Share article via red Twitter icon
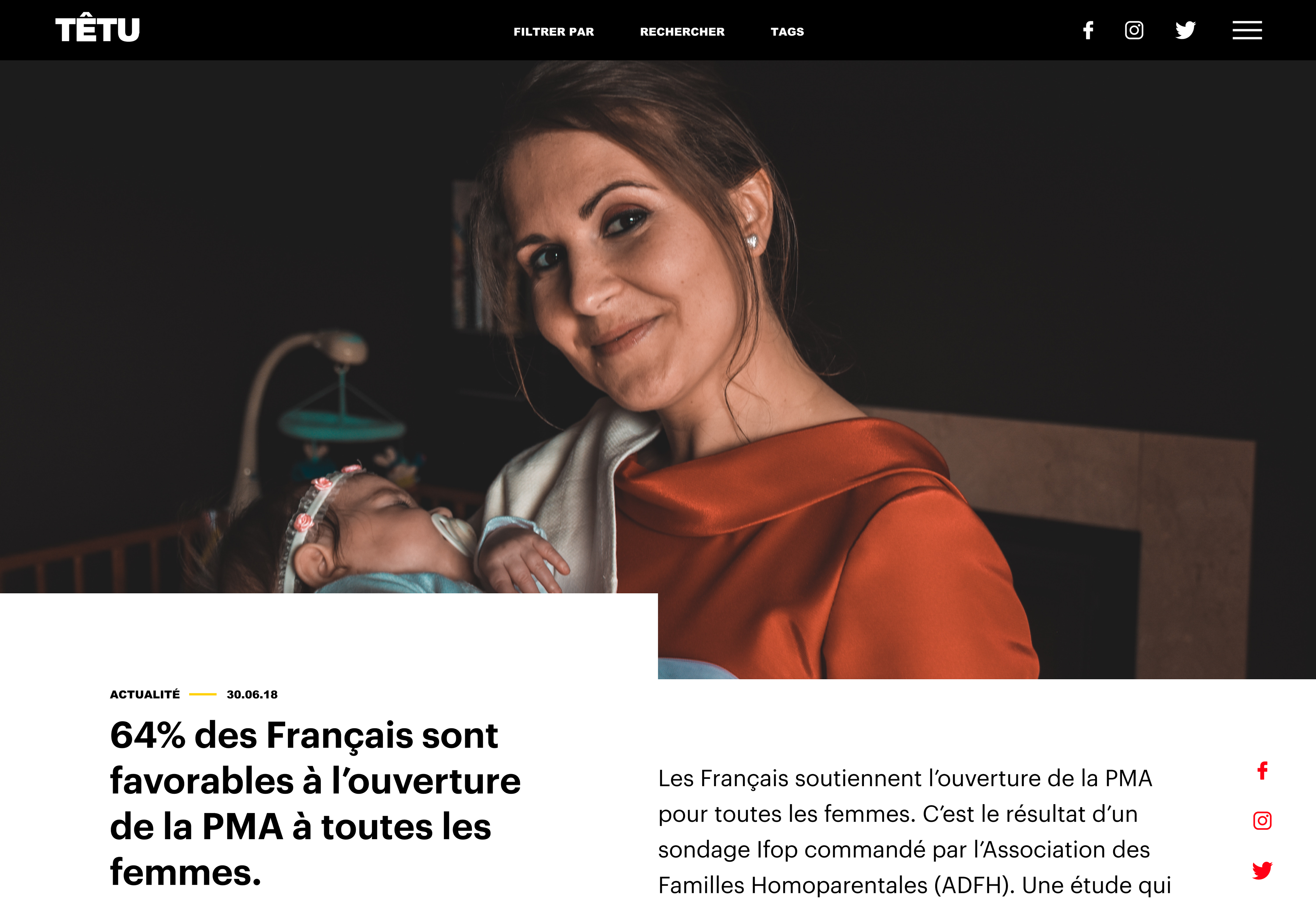 coord(1262,870)
